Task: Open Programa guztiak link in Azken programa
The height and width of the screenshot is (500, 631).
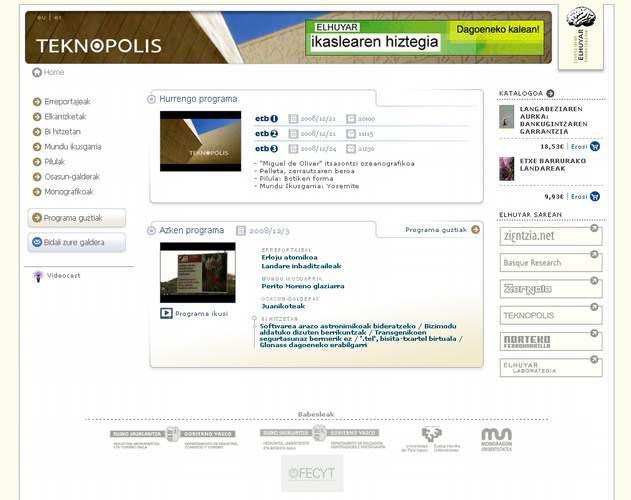Action: (436, 230)
